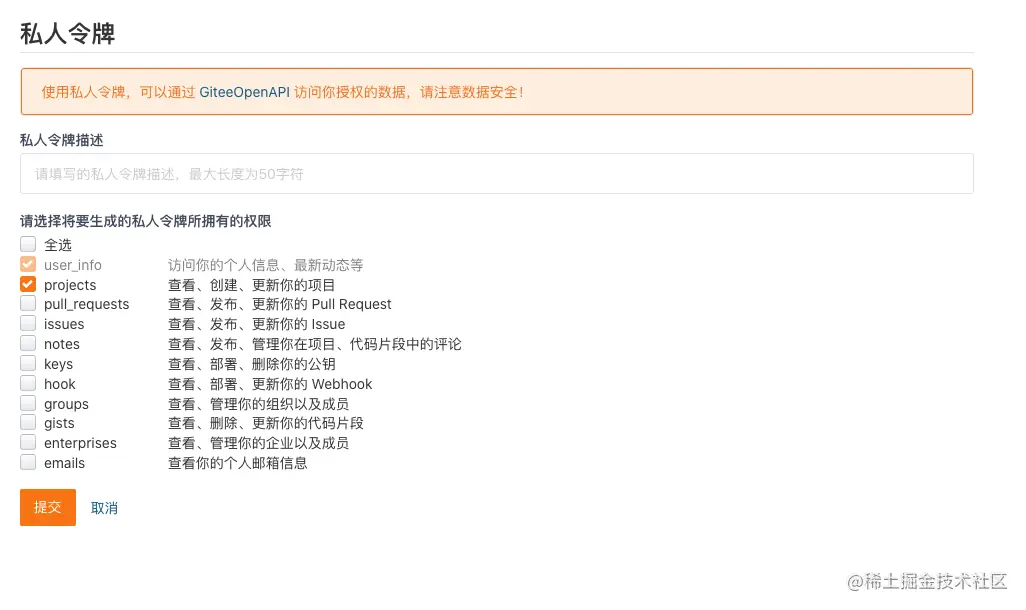1026x610 pixels.
Task: Check the hook permission
Action: (x=27, y=384)
